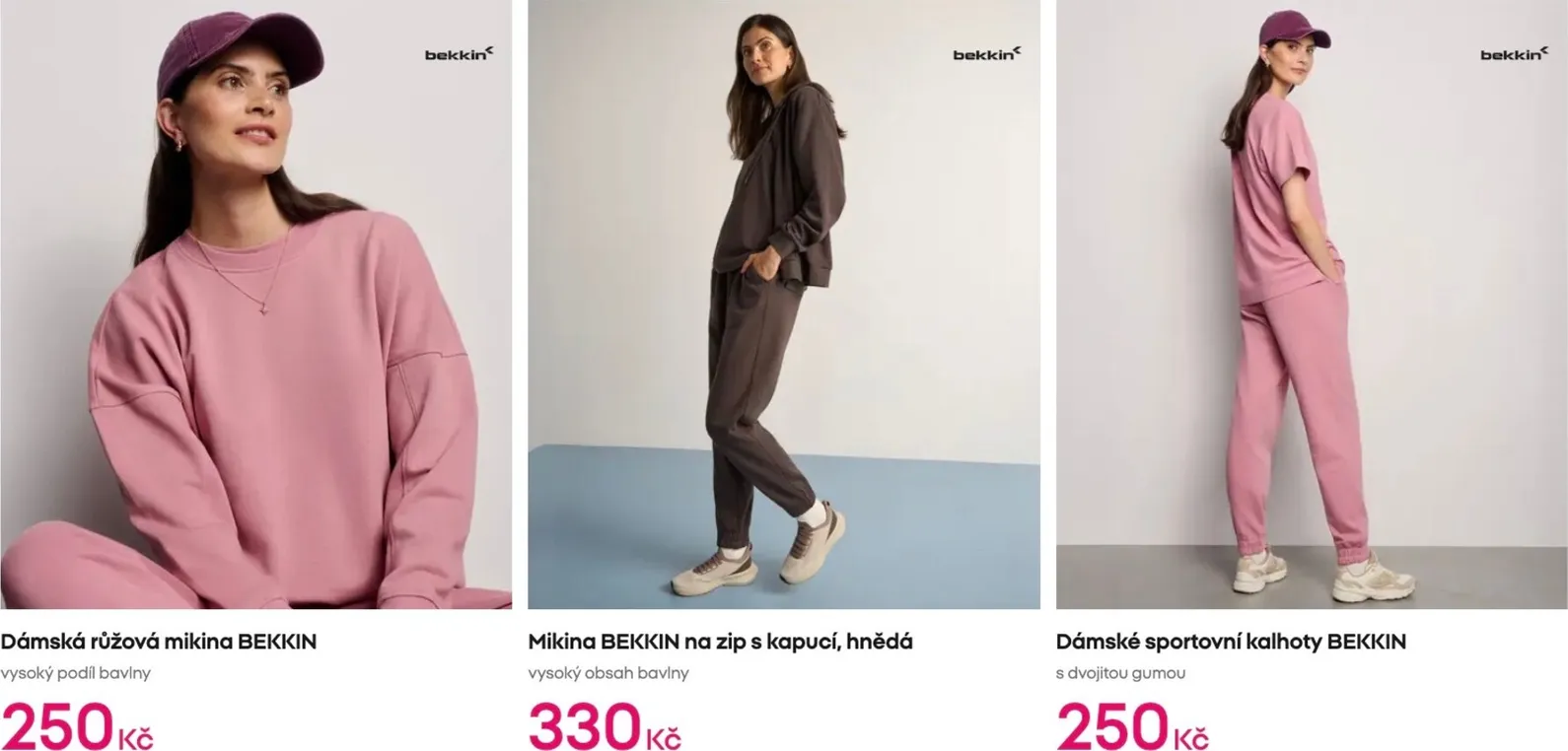Open the 'Dámské sportovní kalhoty BEKKIN' title link
This screenshot has height=751, width=1568.
click(x=1231, y=642)
